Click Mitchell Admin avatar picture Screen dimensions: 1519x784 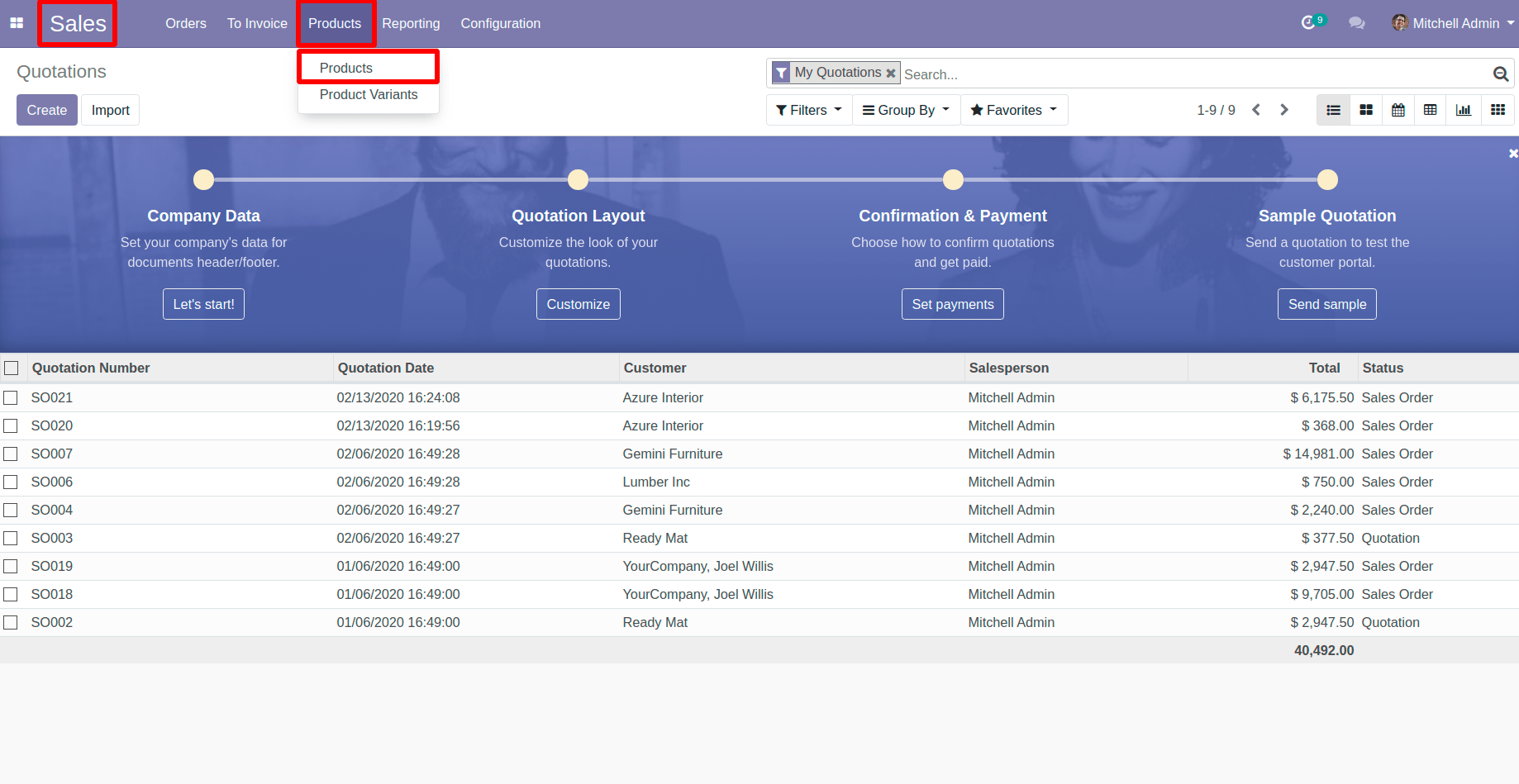(x=1399, y=23)
